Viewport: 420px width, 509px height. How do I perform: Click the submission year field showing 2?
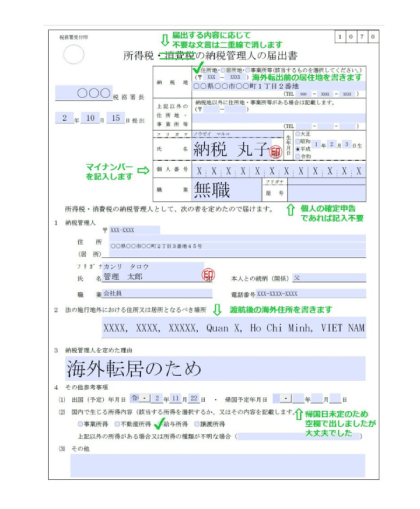point(64,118)
